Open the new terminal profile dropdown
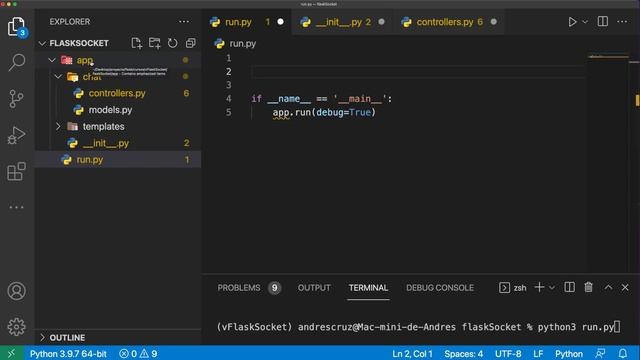Screen dimensions: 640x360 pyautogui.click(x=551, y=288)
